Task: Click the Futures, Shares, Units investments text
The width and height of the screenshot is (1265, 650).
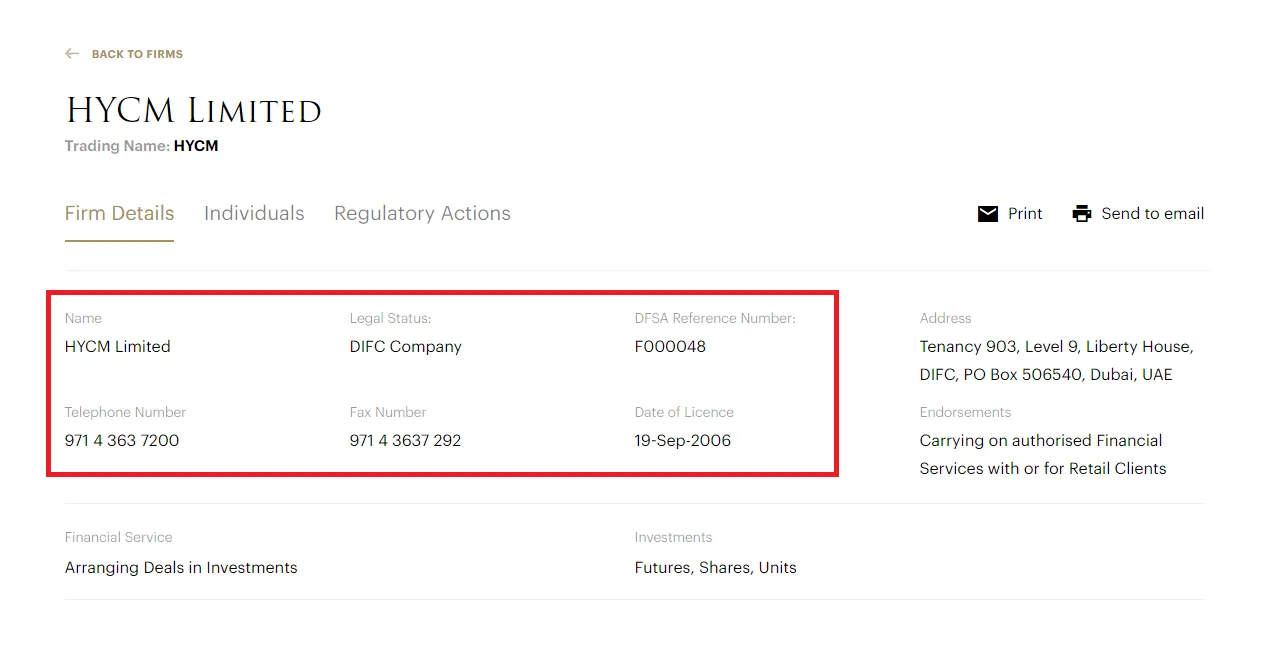Action: click(715, 568)
